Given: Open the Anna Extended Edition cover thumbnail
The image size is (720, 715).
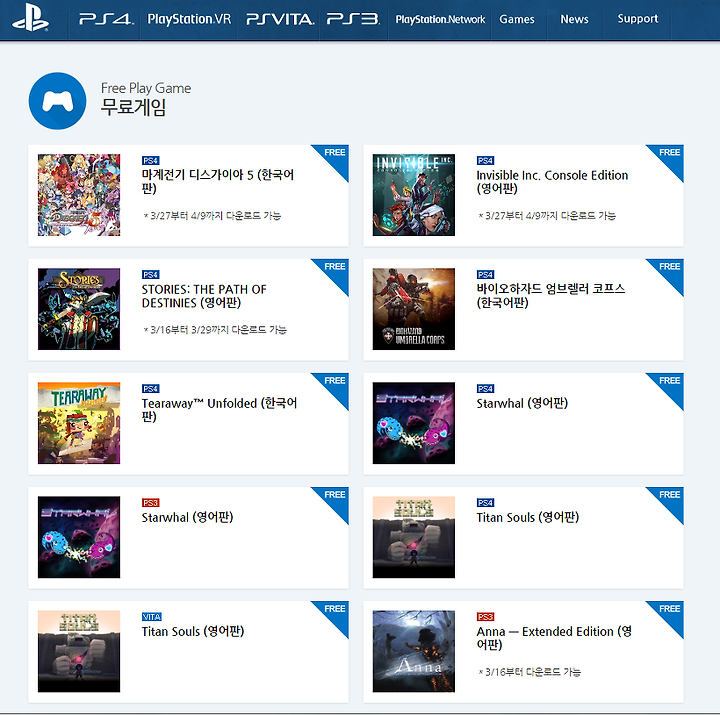Looking at the screenshot, I should coord(414,651).
